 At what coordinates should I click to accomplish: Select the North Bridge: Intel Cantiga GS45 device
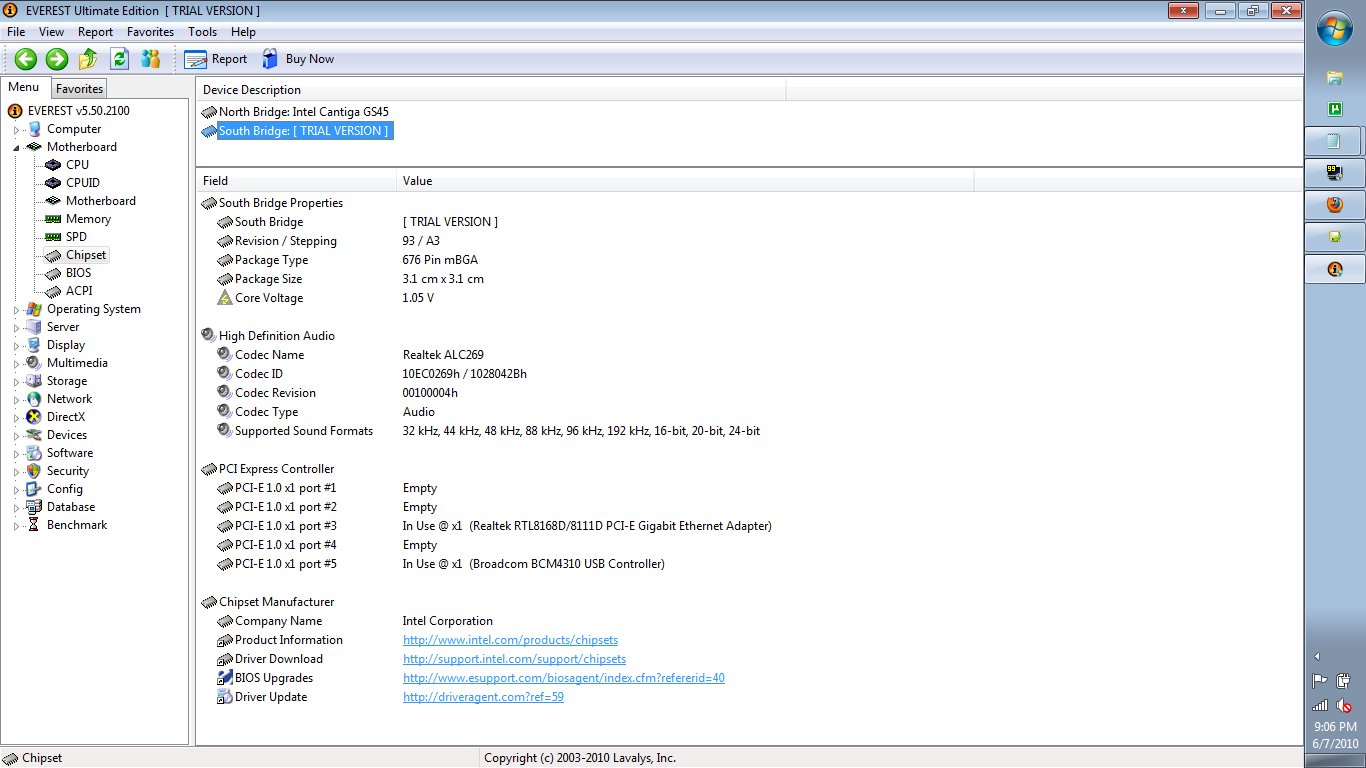(x=304, y=112)
